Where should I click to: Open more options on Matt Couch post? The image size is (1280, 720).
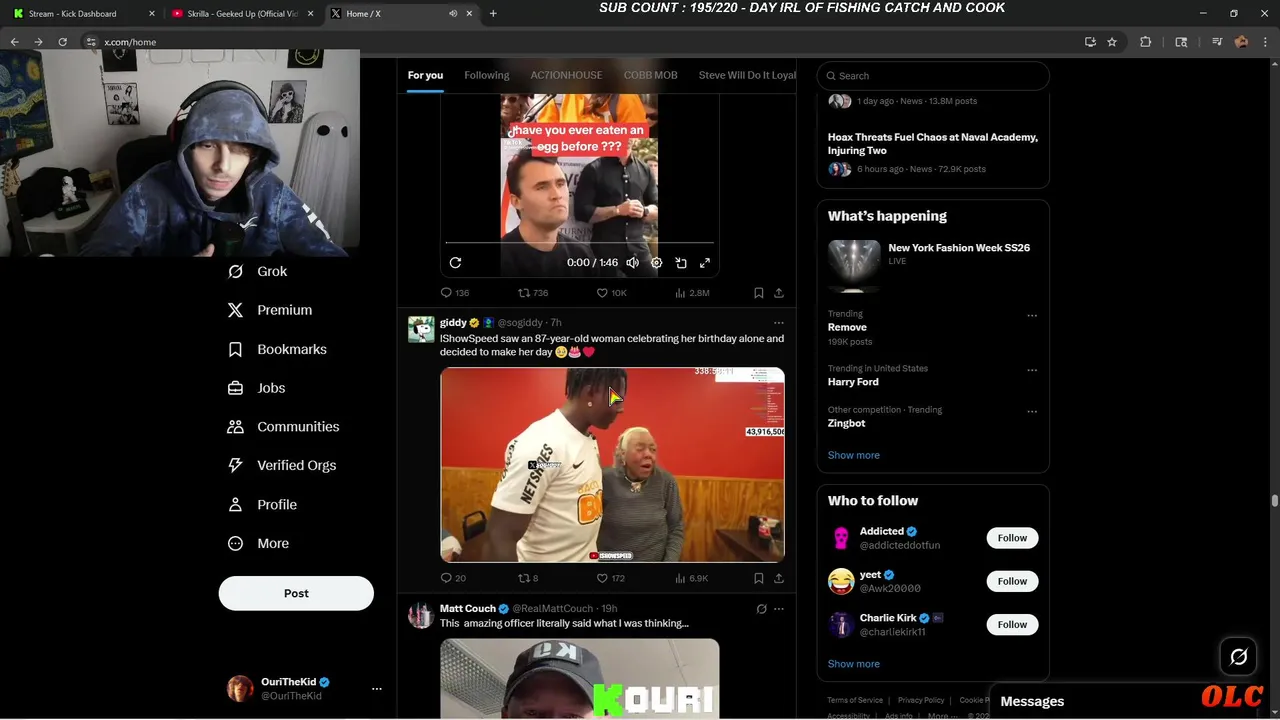click(x=779, y=609)
